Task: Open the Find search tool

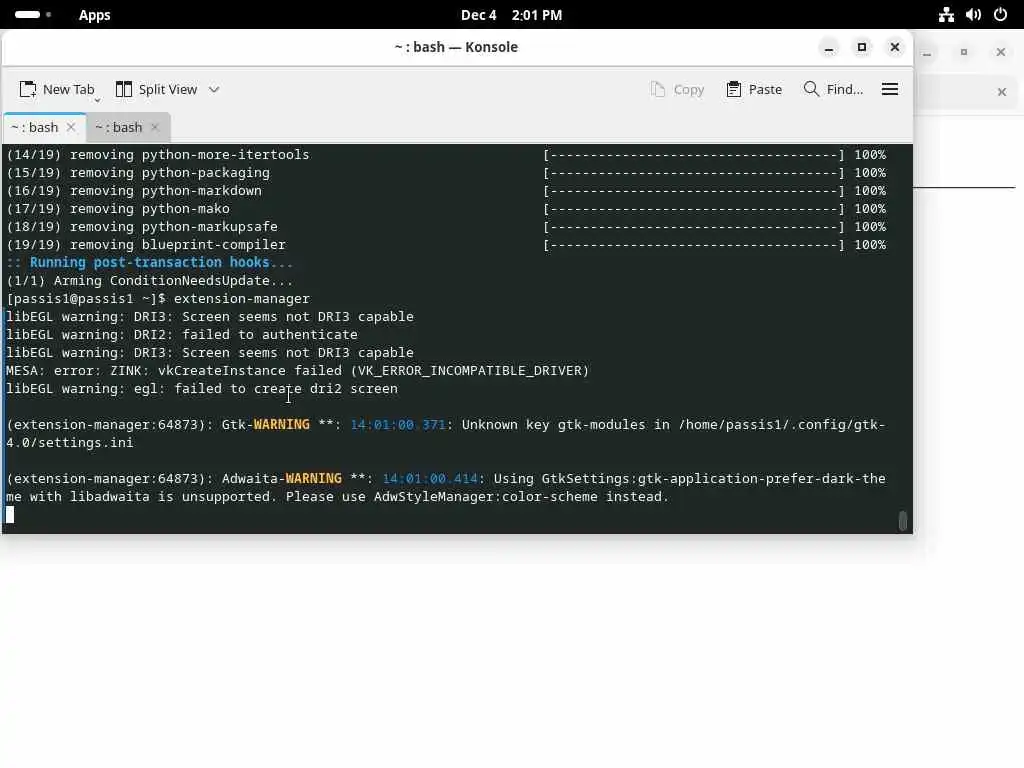Action: [x=833, y=89]
